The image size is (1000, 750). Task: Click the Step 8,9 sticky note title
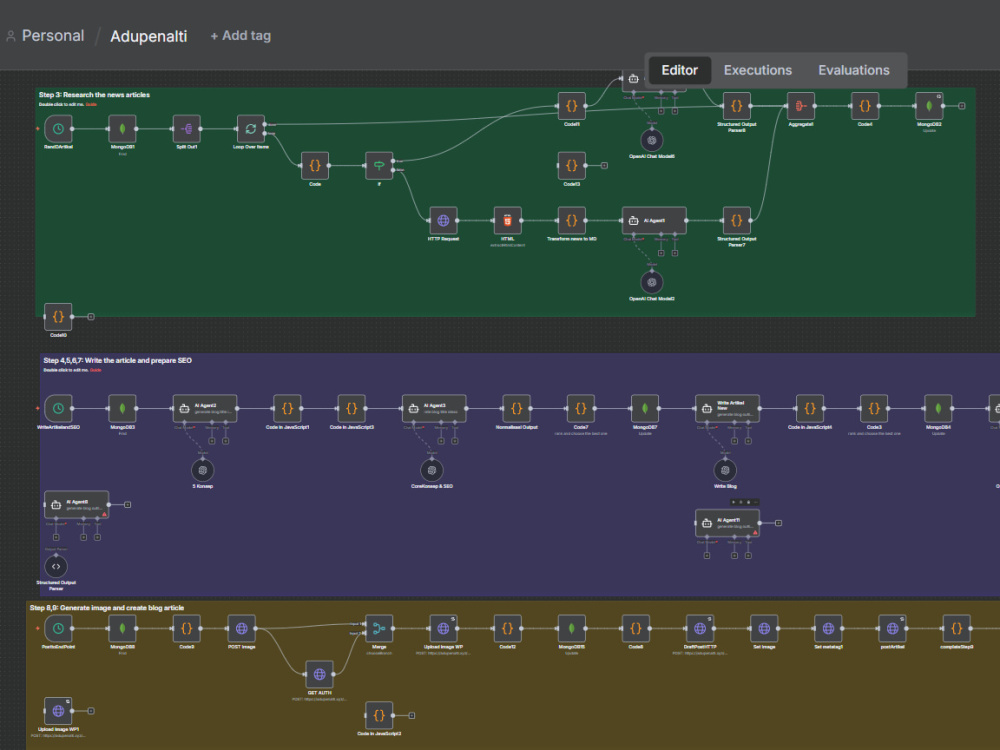[107, 608]
